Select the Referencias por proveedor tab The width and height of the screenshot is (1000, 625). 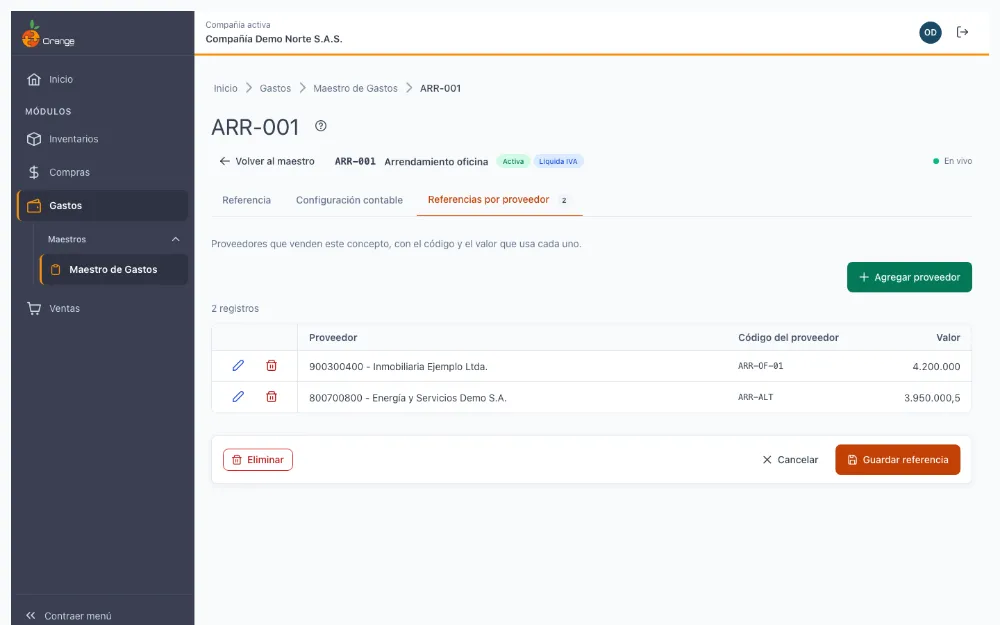[499, 200]
